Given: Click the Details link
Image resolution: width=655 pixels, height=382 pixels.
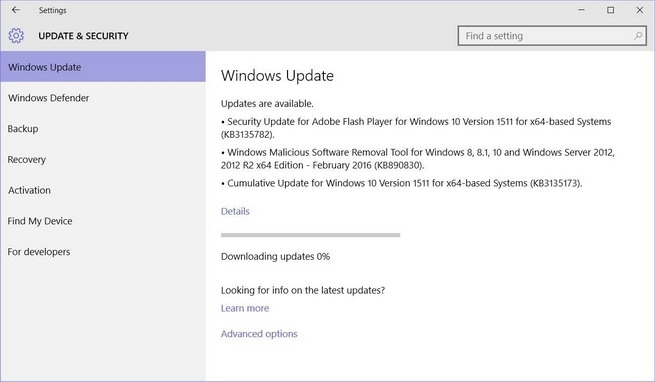Looking at the screenshot, I should point(235,211).
